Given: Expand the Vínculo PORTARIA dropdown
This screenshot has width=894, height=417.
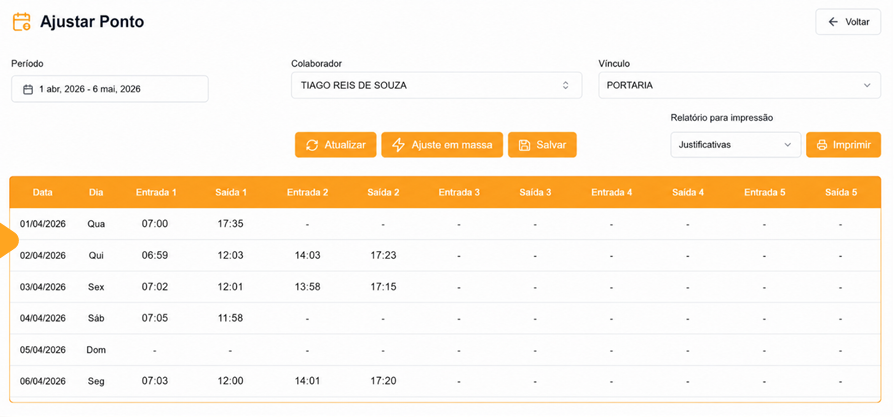Looking at the screenshot, I should pos(739,85).
